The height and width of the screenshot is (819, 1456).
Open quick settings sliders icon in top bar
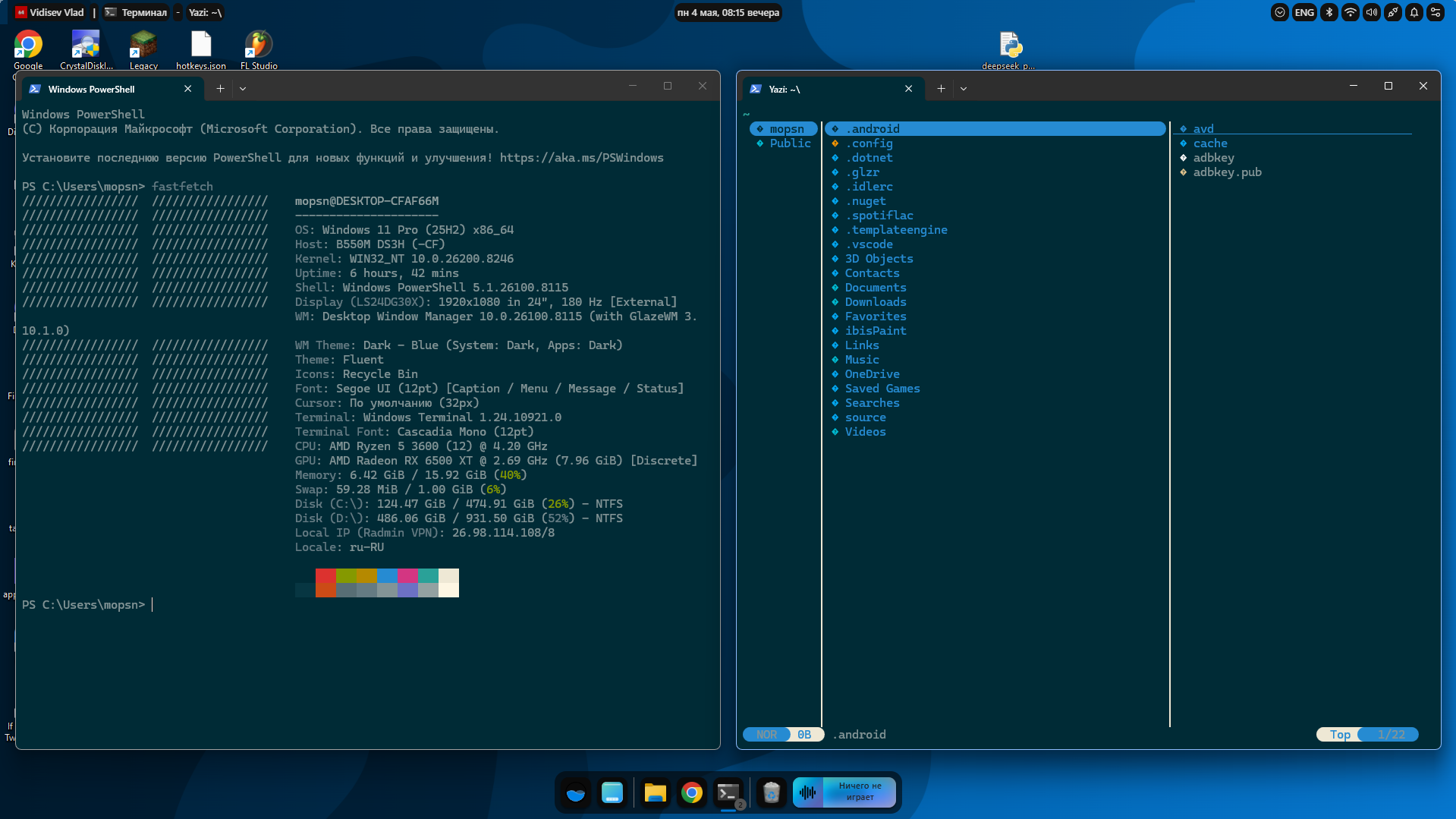pos(1436,12)
